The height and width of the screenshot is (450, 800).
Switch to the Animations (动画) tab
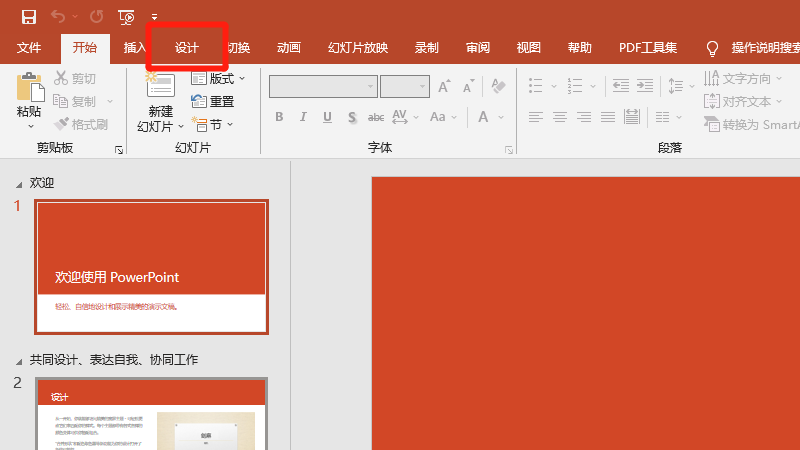pos(289,47)
